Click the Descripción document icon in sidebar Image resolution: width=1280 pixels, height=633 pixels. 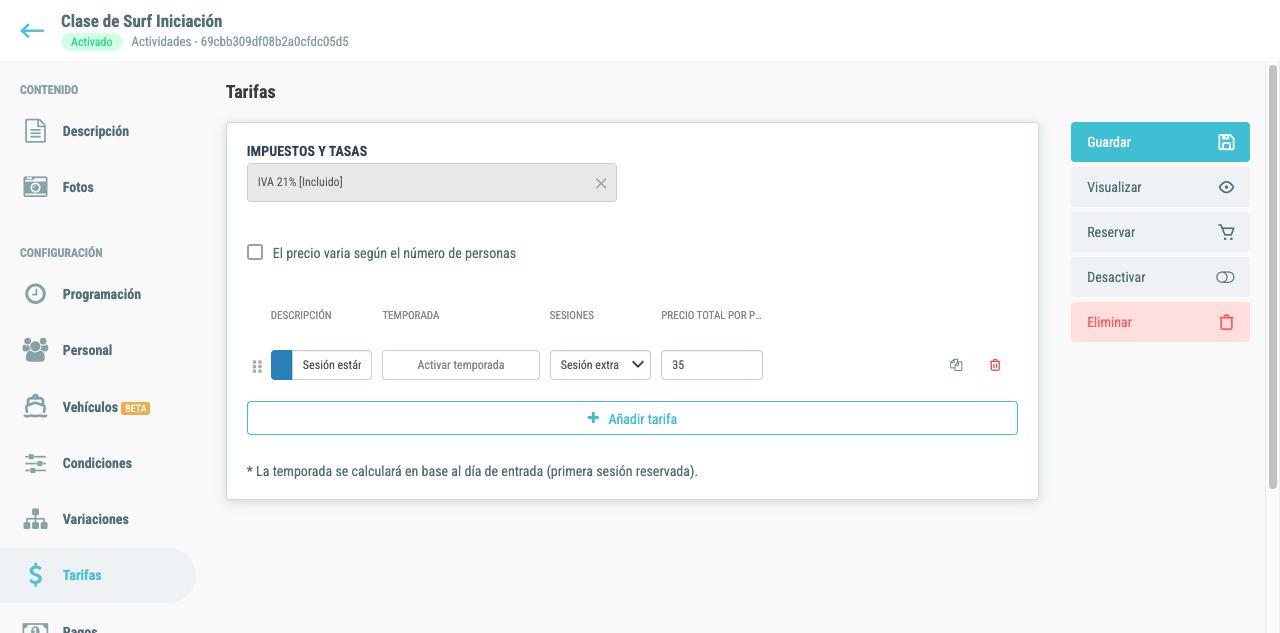(35, 131)
